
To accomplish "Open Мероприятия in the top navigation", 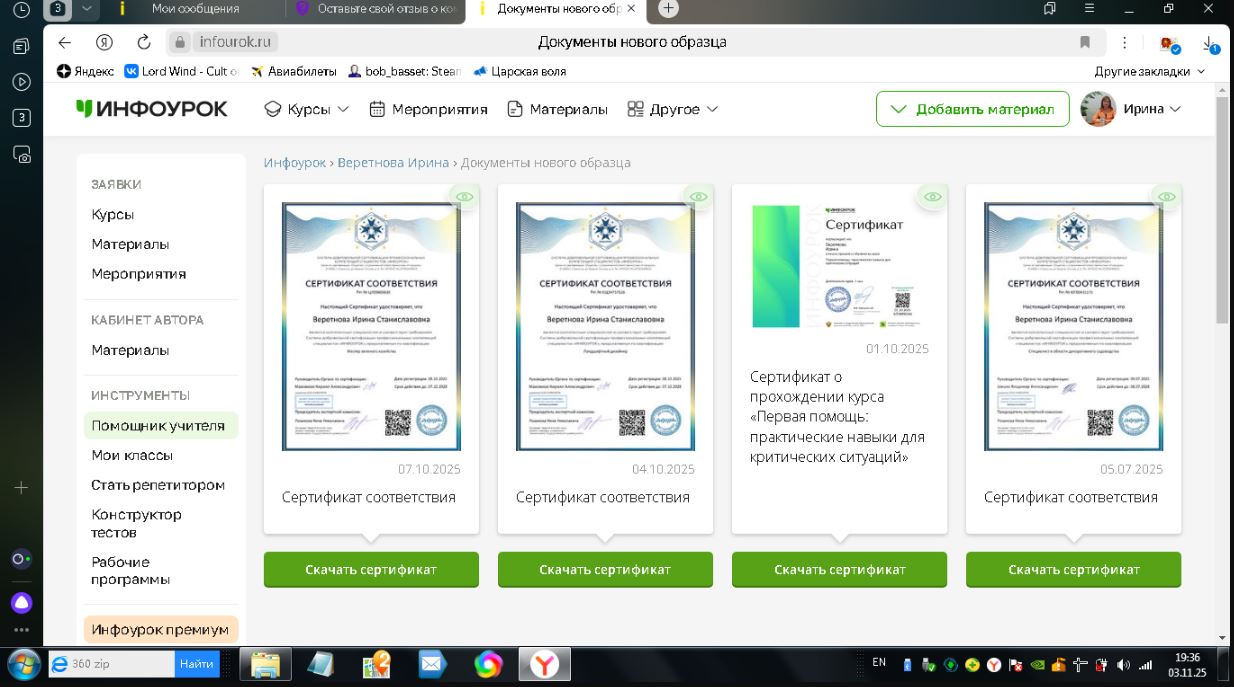I will tap(428, 109).
